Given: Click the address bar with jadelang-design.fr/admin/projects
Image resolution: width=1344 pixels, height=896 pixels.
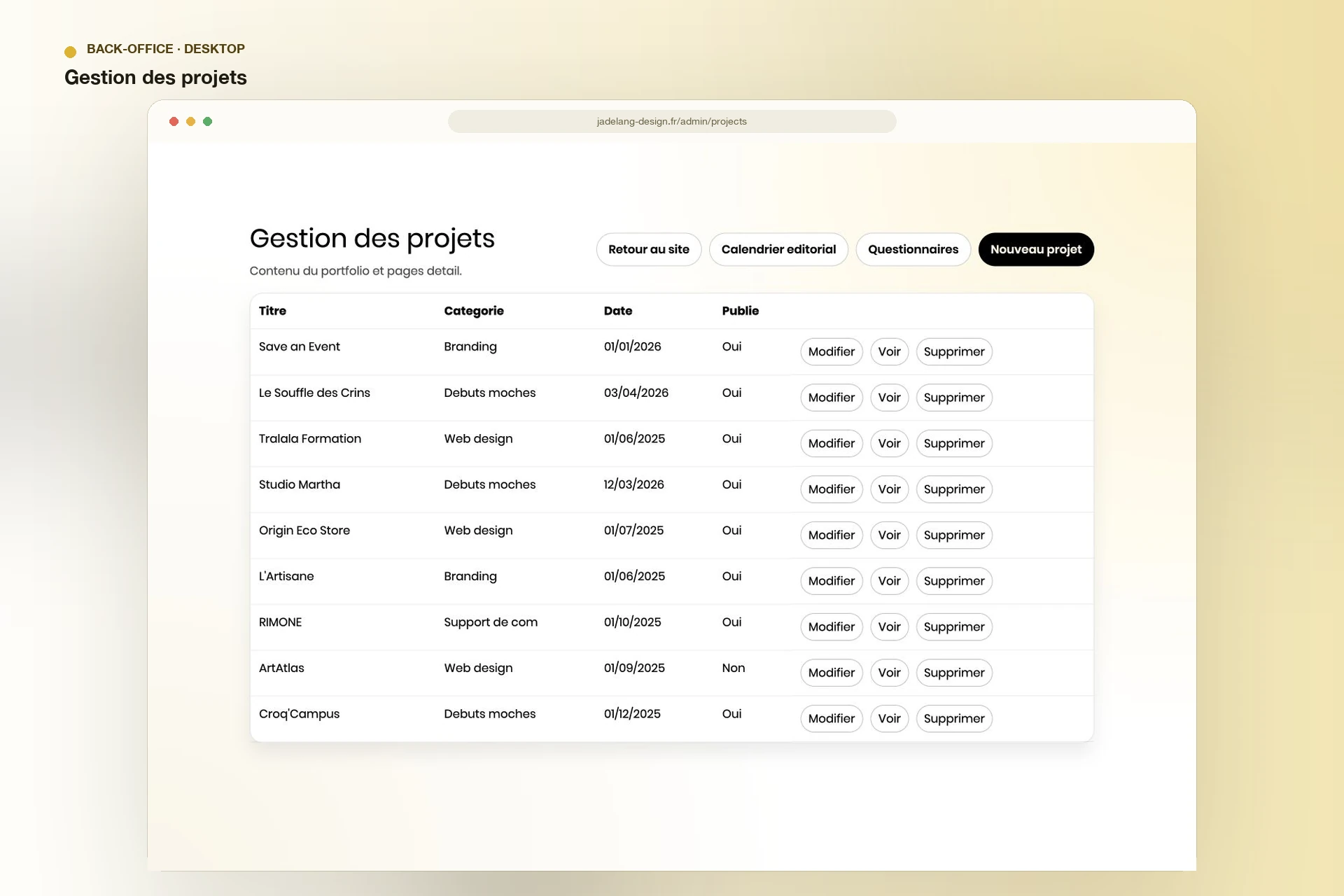Looking at the screenshot, I should tap(672, 121).
